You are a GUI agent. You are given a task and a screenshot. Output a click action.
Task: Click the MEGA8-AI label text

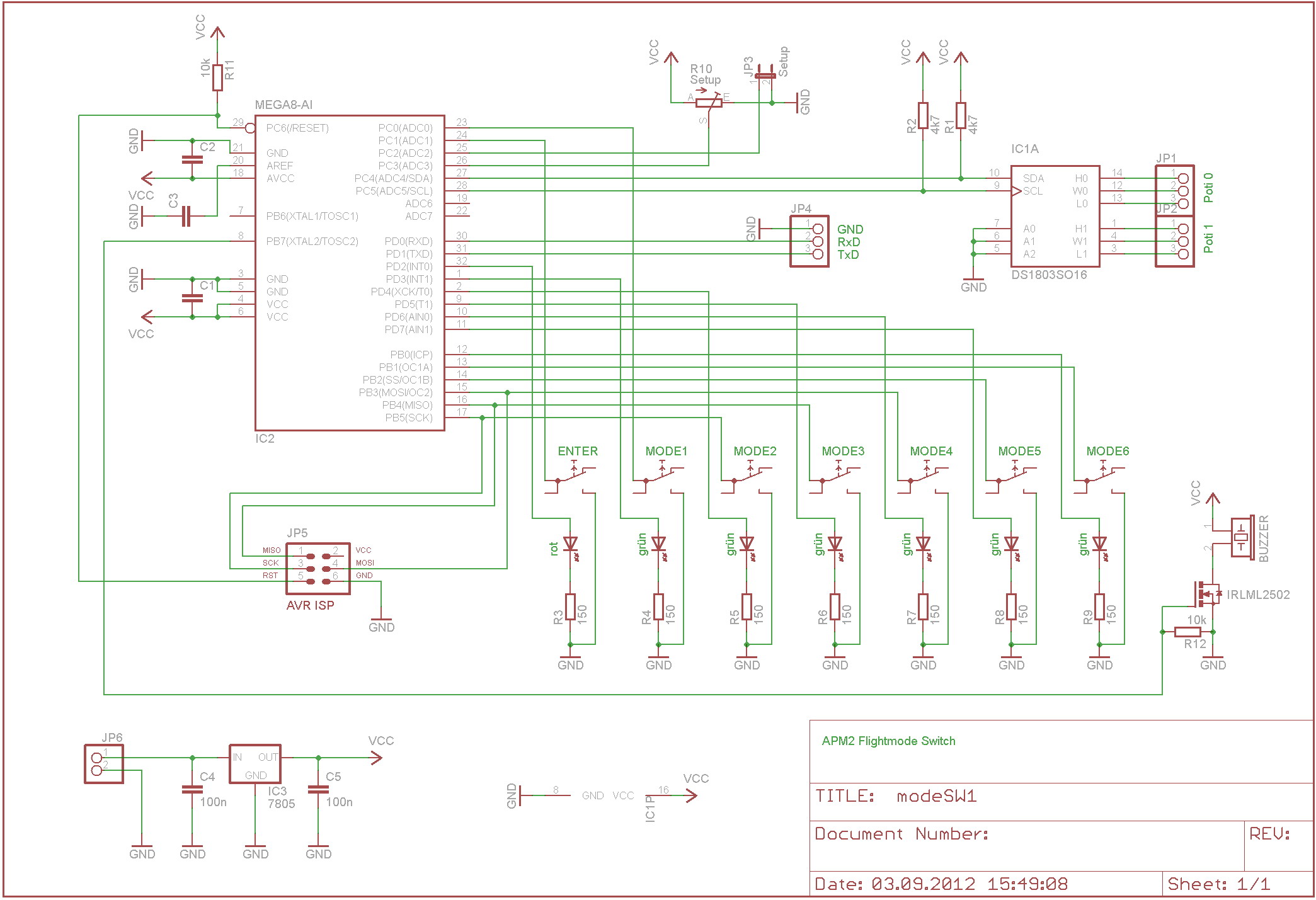tap(283, 105)
